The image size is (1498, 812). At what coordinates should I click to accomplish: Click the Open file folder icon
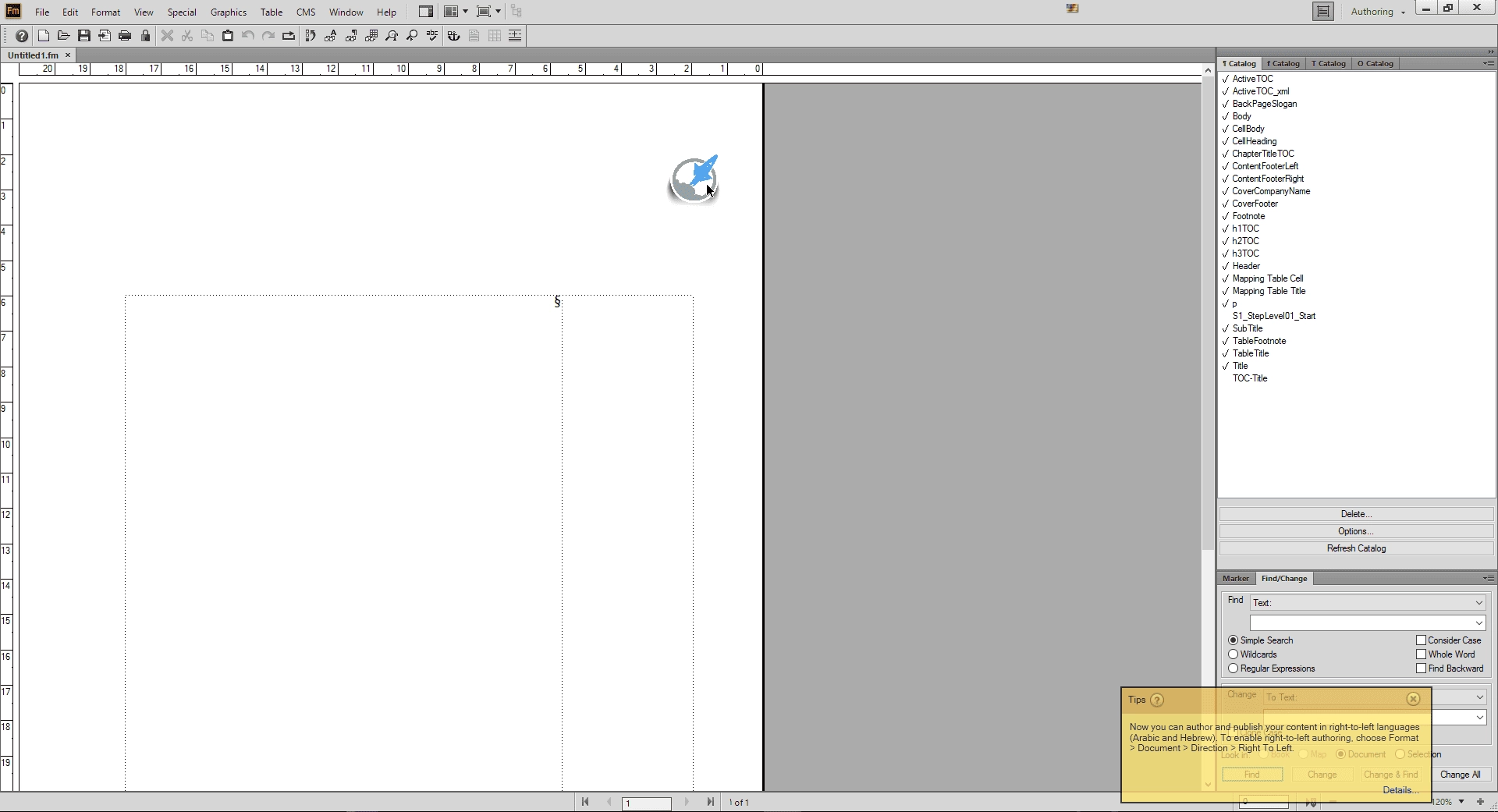tap(64, 36)
